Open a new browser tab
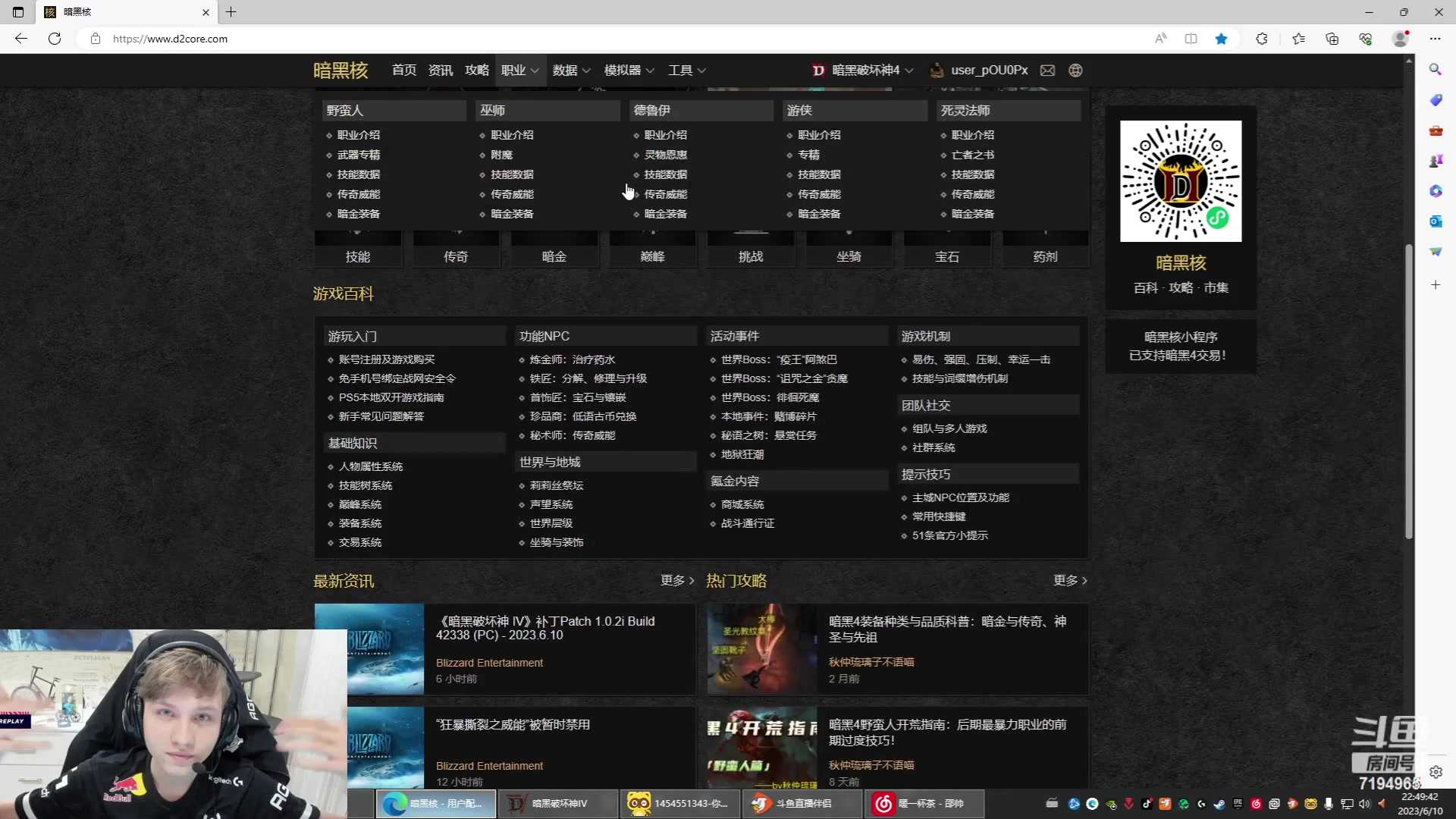This screenshot has width=1456, height=819. pos(231,12)
